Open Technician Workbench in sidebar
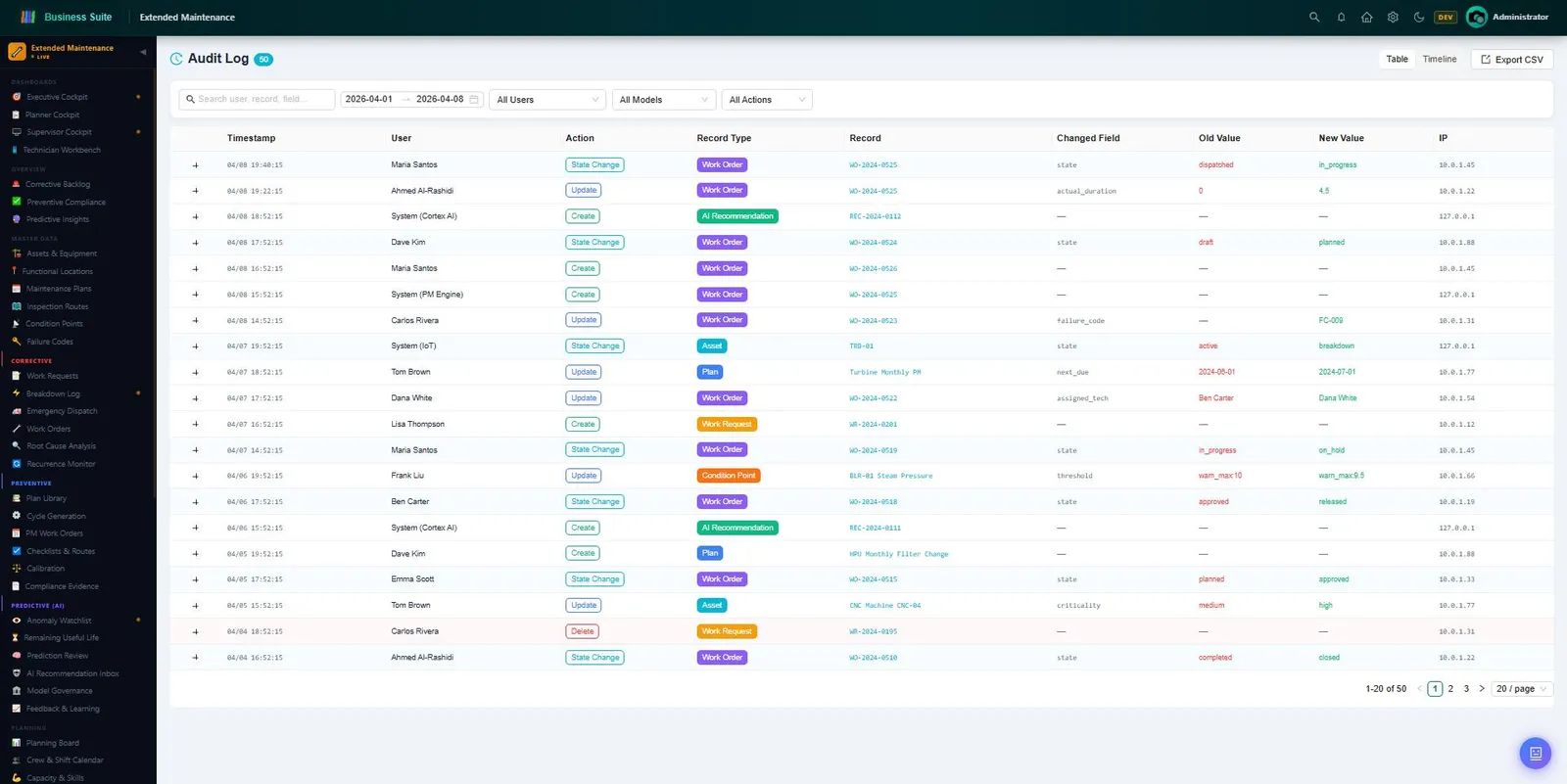Image resolution: width=1567 pixels, height=784 pixels. 61,150
